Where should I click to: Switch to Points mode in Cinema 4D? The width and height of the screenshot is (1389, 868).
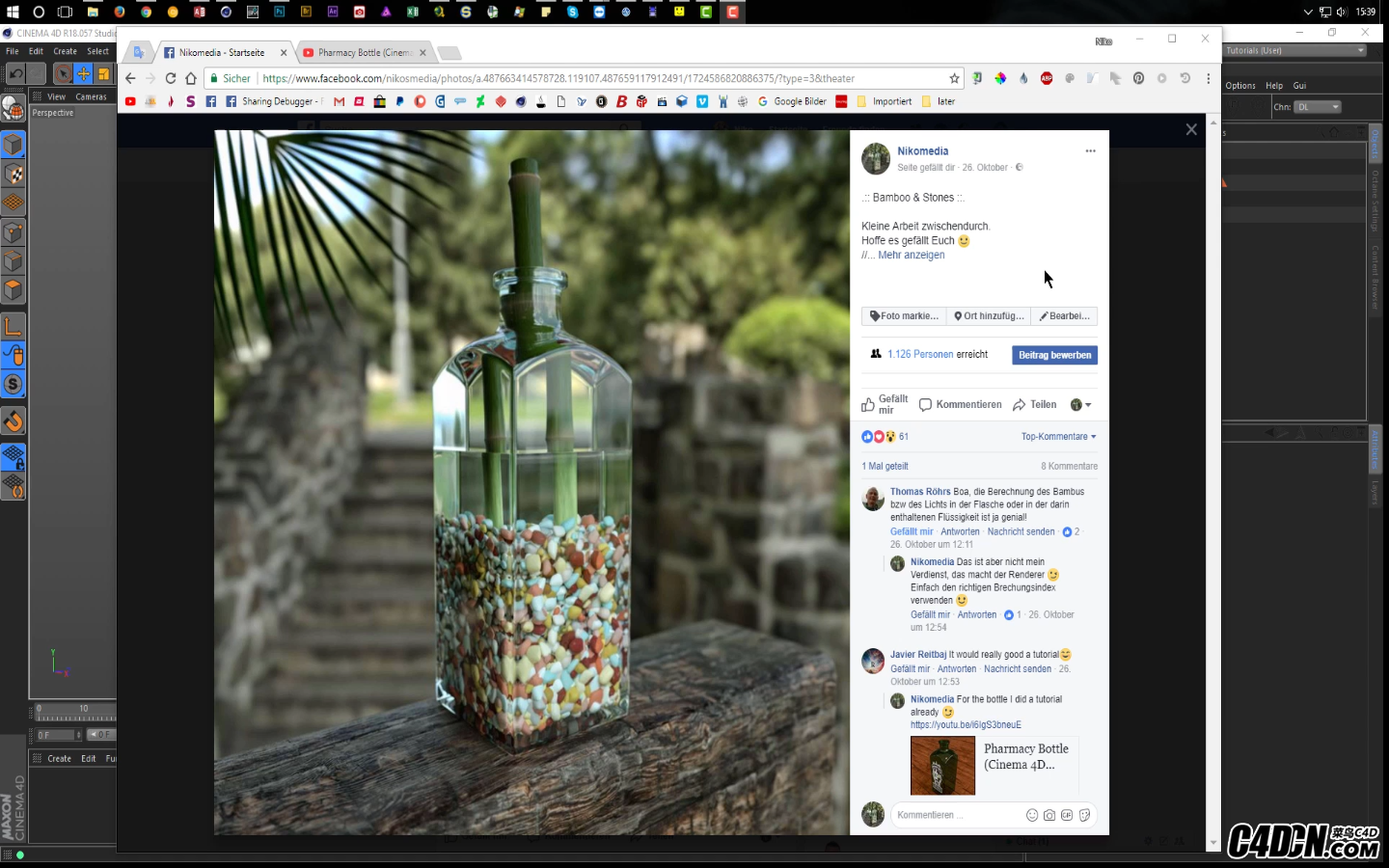(13, 232)
